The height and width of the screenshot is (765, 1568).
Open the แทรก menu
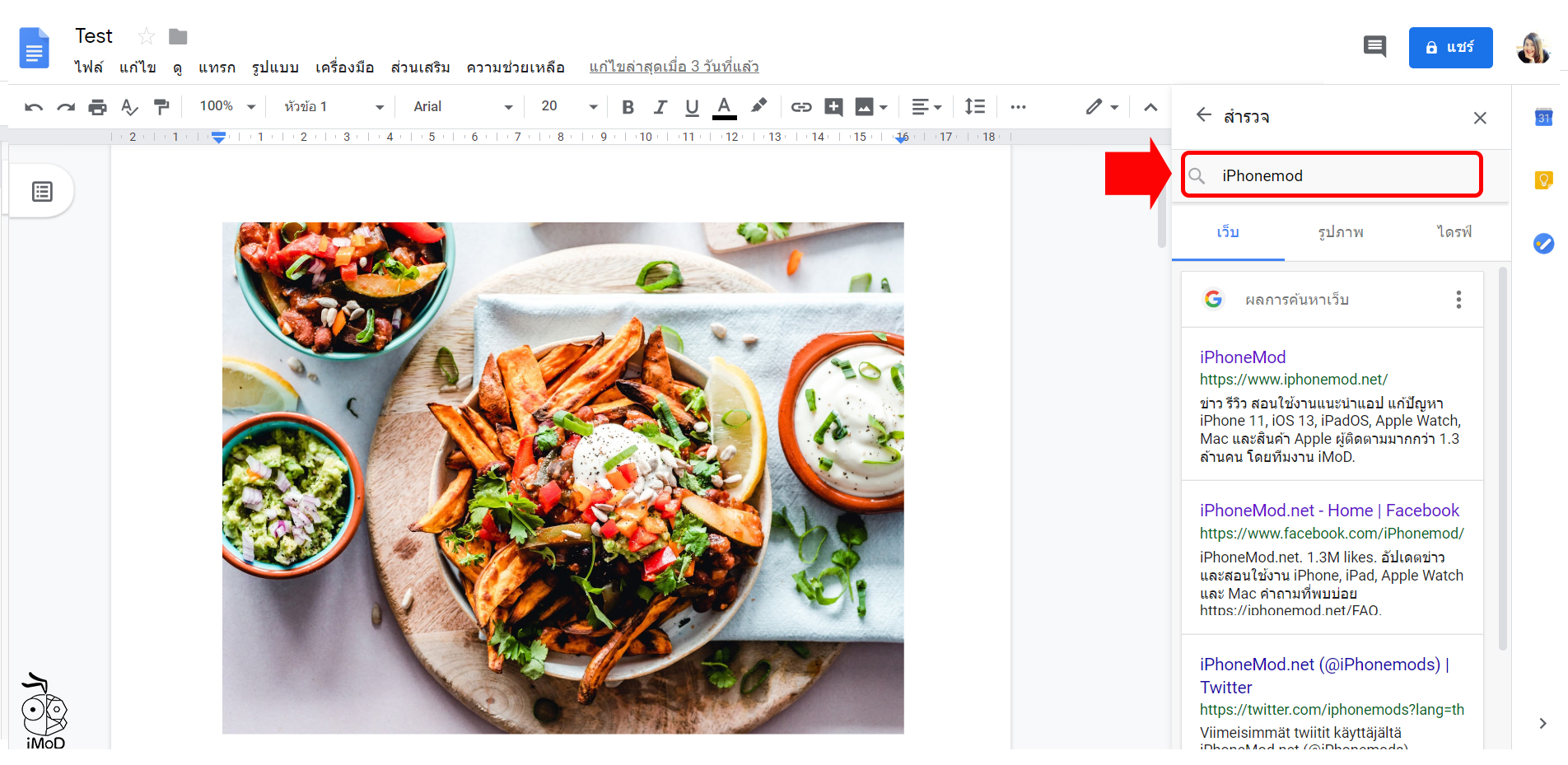click(x=217, y=67)
